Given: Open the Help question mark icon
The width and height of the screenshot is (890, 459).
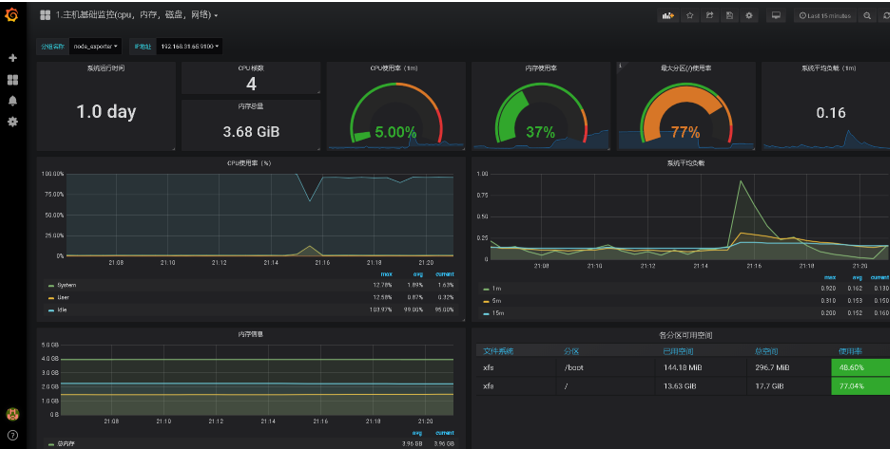Looking at the screenshot, I should [12, 435].
